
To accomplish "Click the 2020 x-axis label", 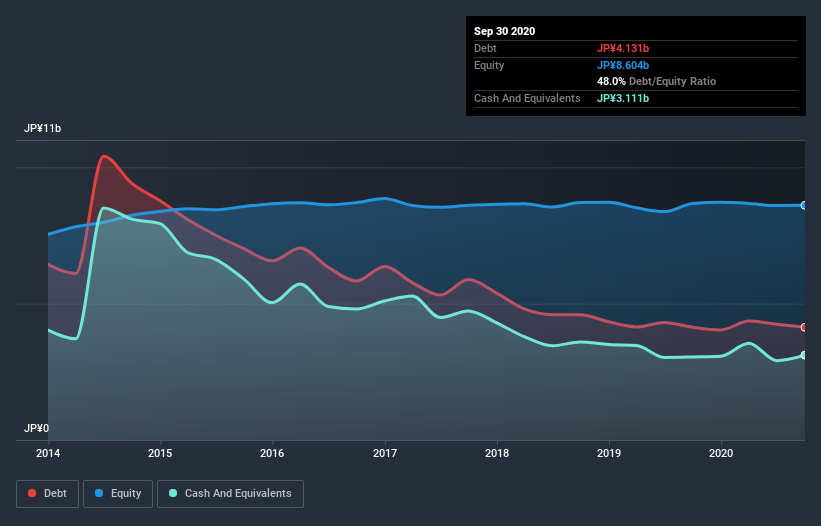I will point(721,453).
